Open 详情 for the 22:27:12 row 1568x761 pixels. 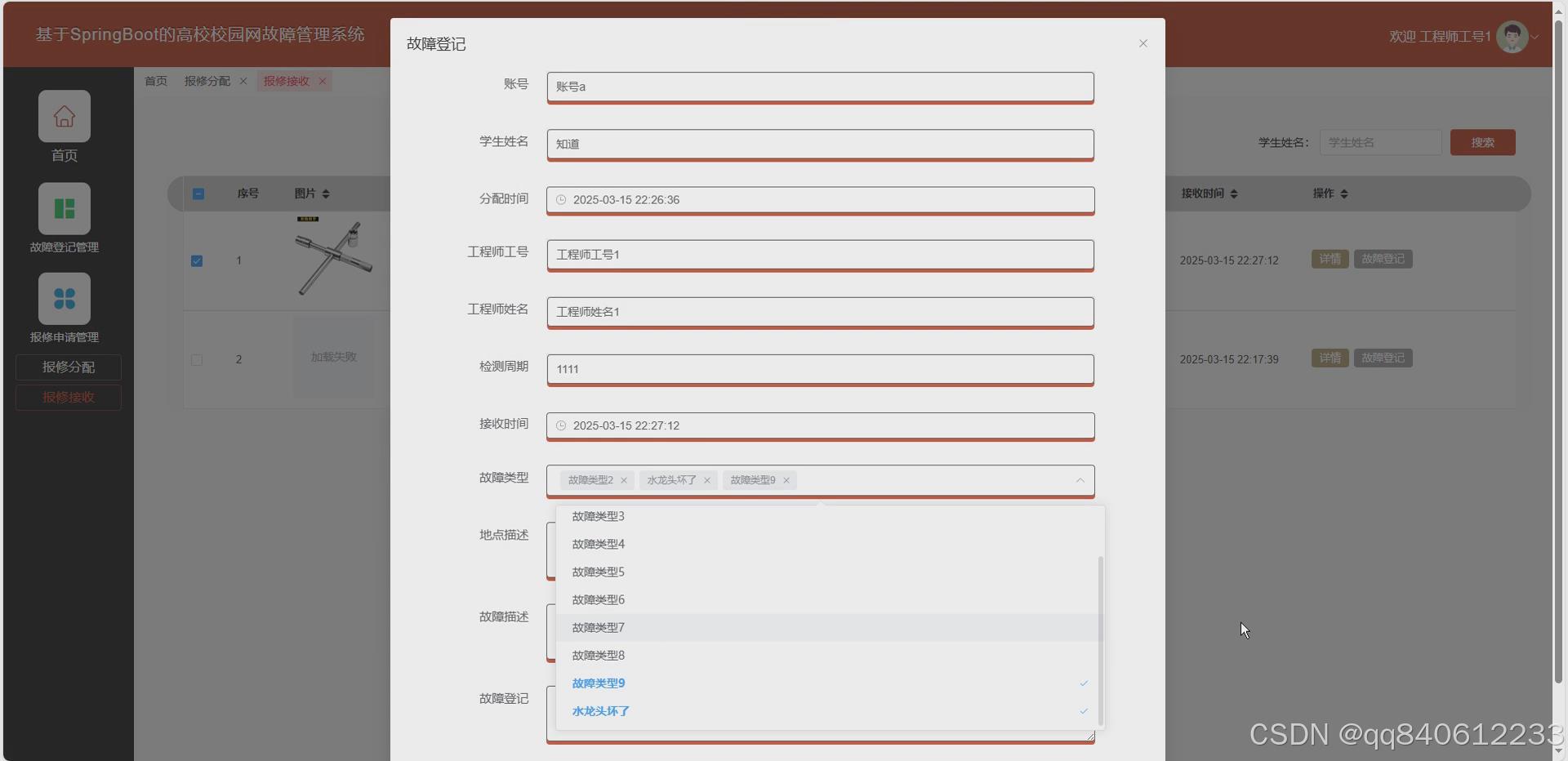click(x=1330, y=259)
